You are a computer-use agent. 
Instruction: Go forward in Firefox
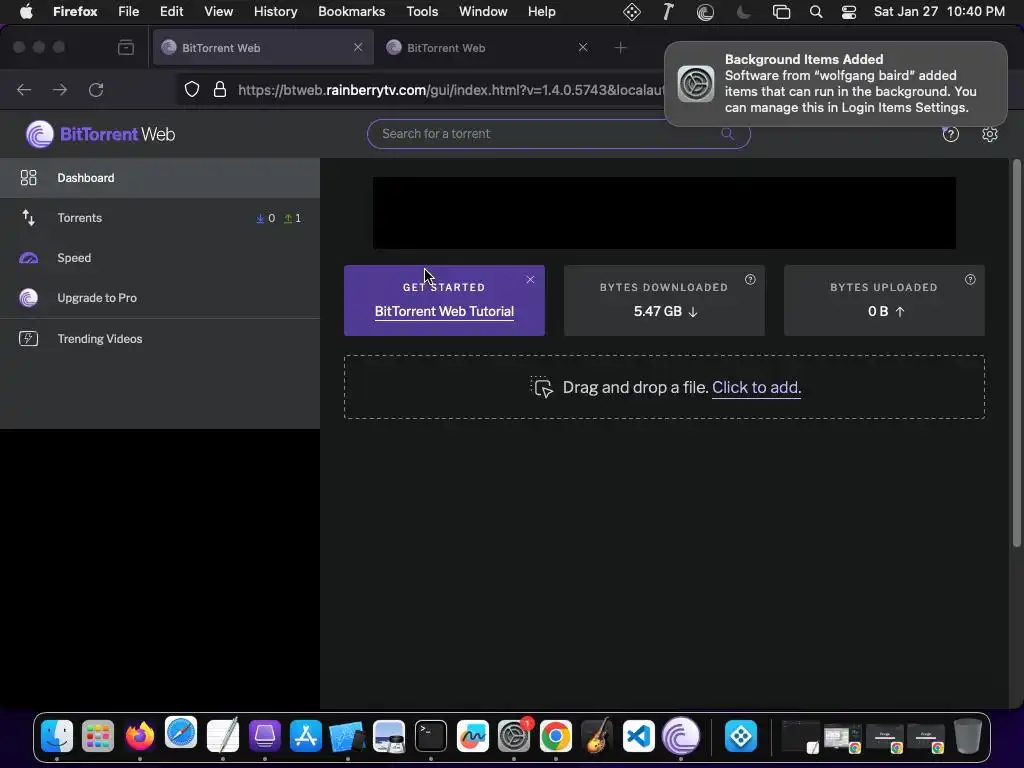point(60,89)
